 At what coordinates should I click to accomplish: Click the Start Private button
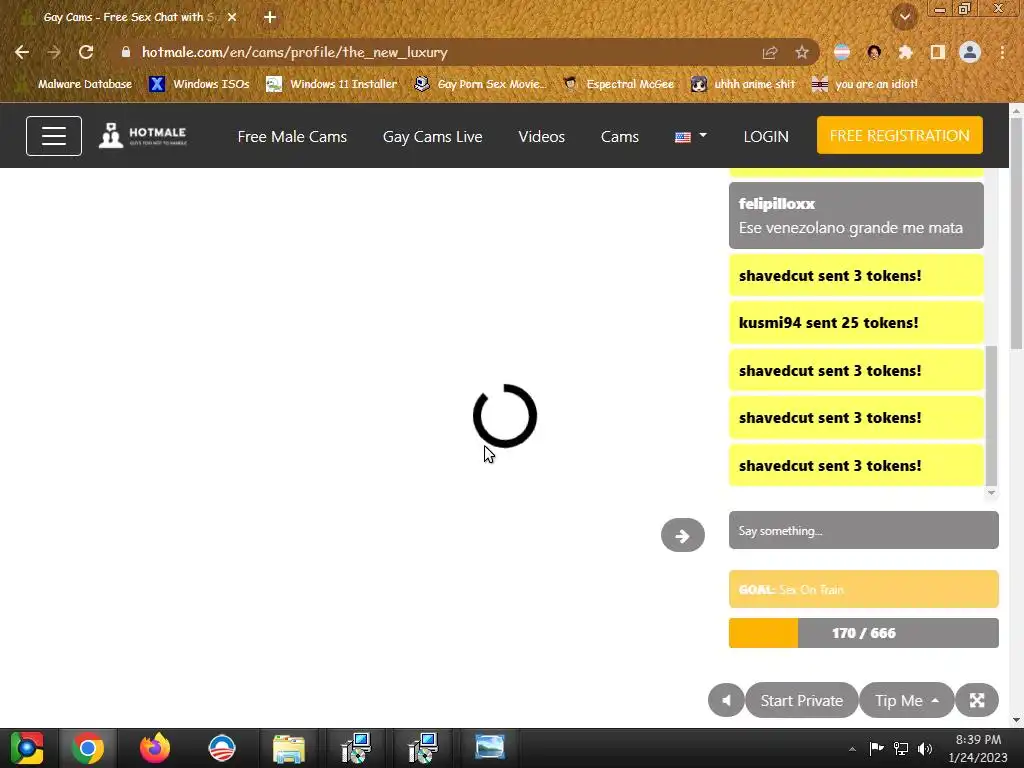[x=801, y=700]
